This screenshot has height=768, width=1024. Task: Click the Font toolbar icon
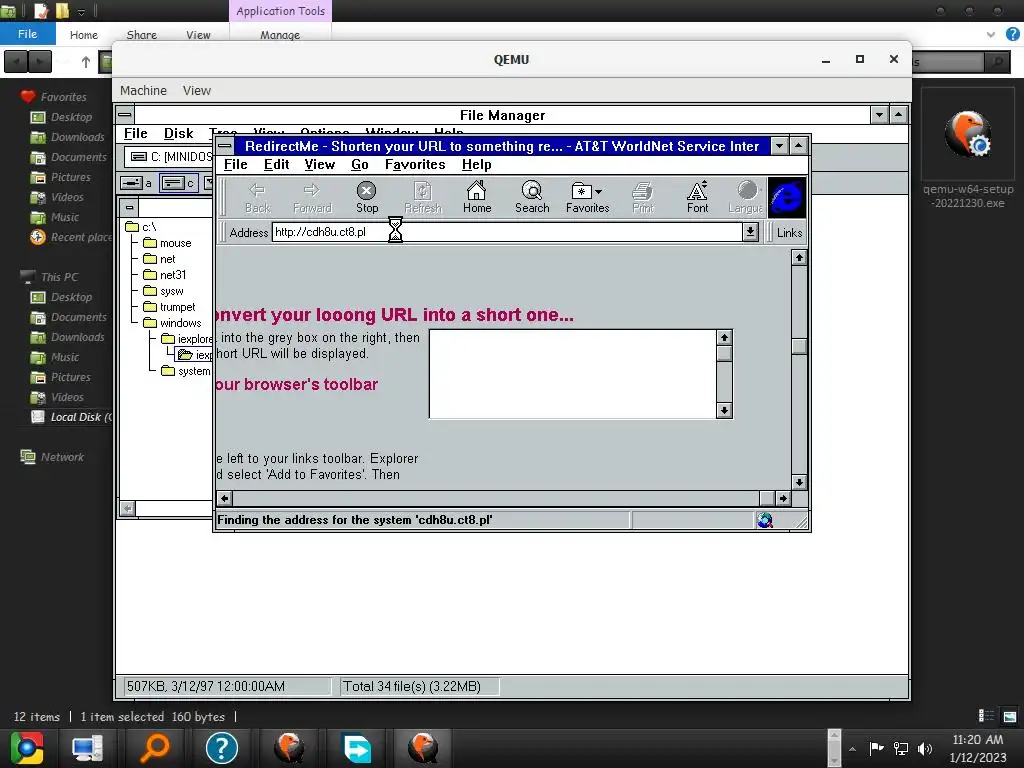[x=697, y=197]
